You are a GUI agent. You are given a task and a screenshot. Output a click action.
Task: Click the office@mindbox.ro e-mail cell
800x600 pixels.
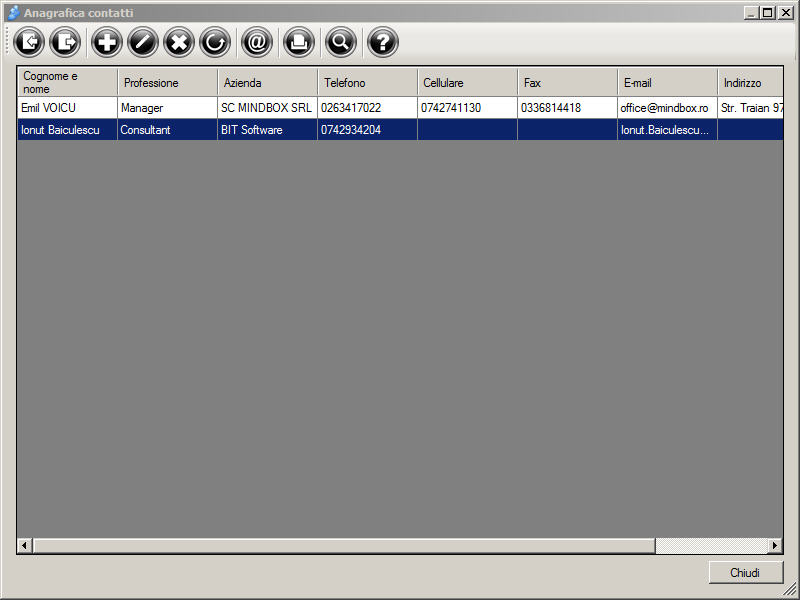tap(667, 108)
